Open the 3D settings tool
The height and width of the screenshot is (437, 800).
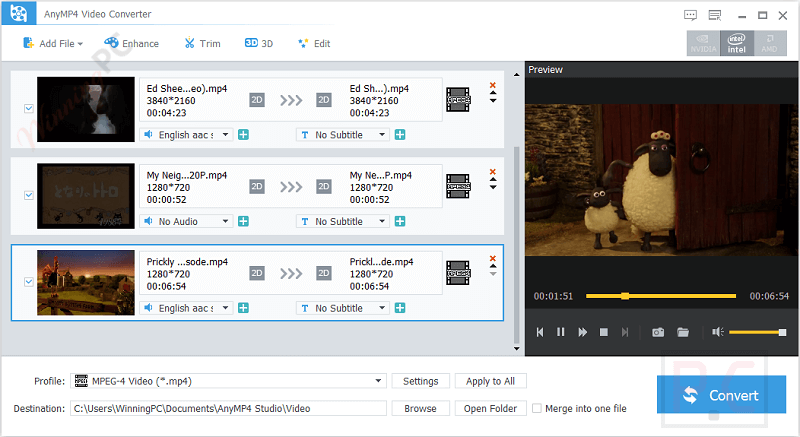tap(259, 43)
